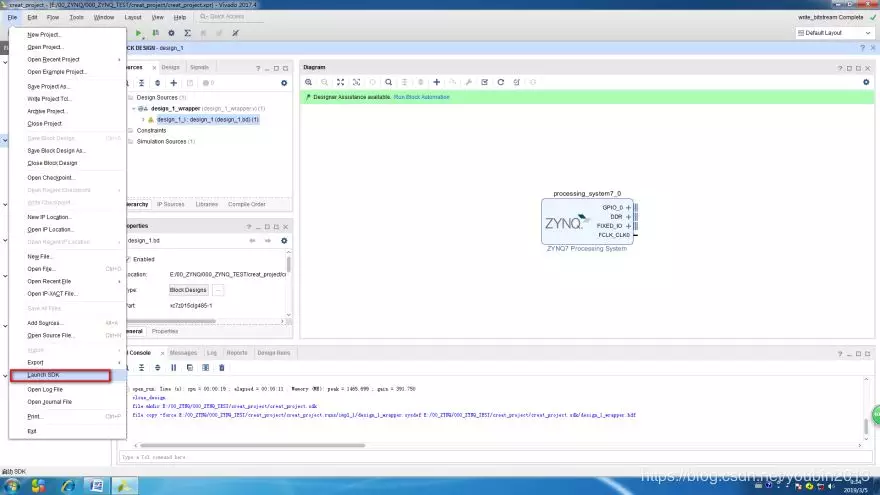This screenshot has height=495, width=880.
Task: Zoom in on the Diagram
Action: 308,82
